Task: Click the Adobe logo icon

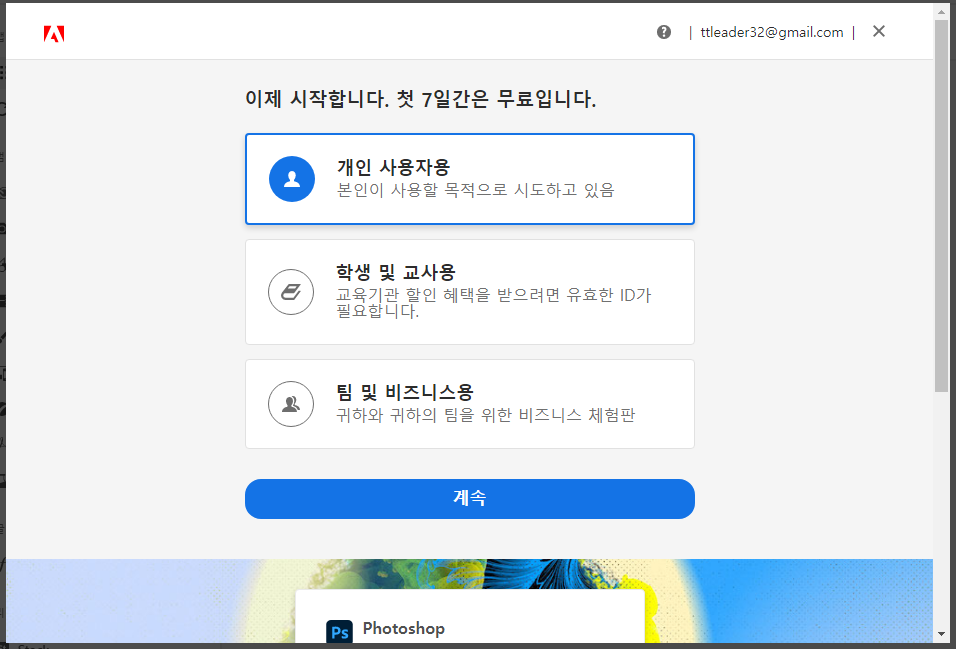Action: tap(54, 34)
